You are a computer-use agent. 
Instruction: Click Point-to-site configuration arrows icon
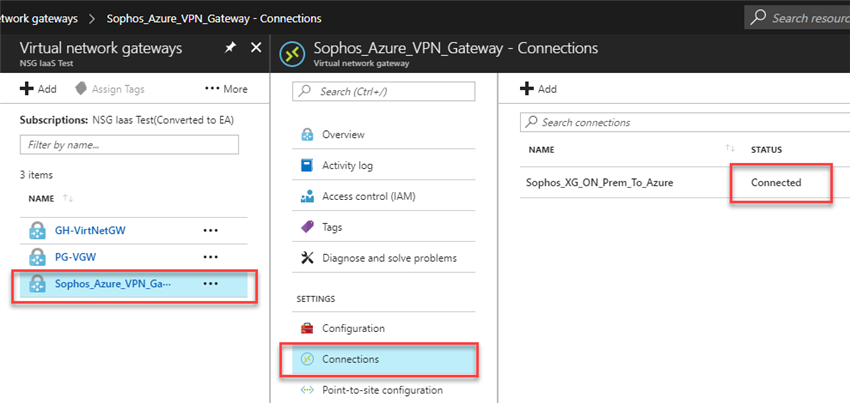tap(307, 390)
